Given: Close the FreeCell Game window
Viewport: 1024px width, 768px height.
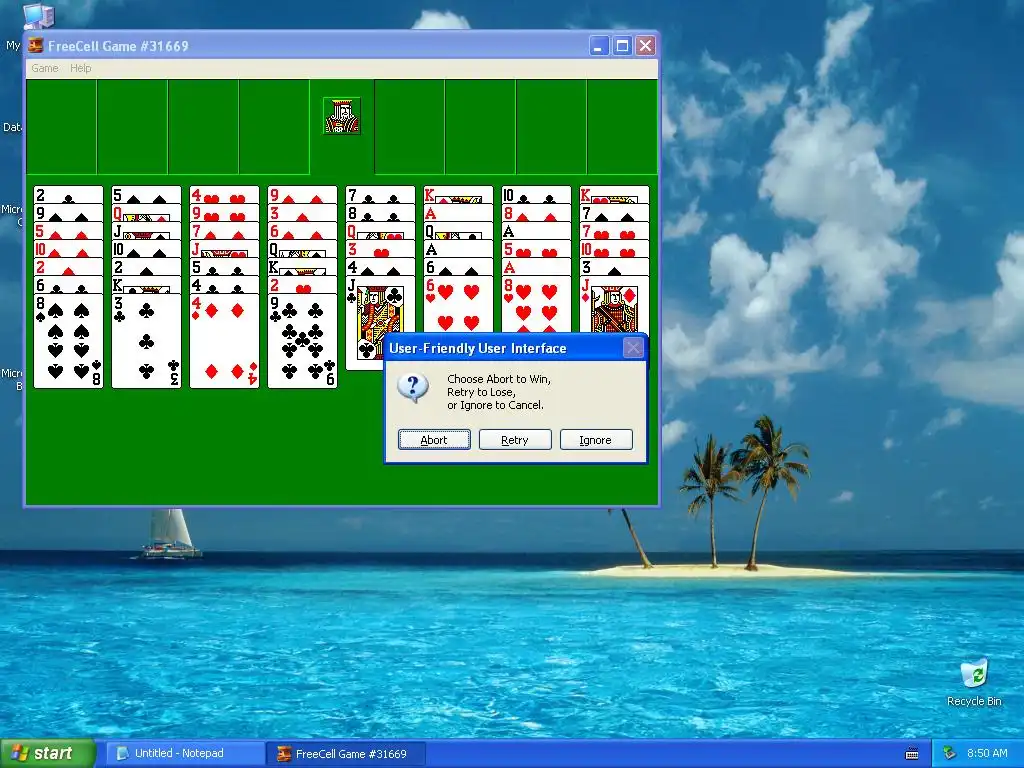Looking at the screenshot, I should (645, 46).
